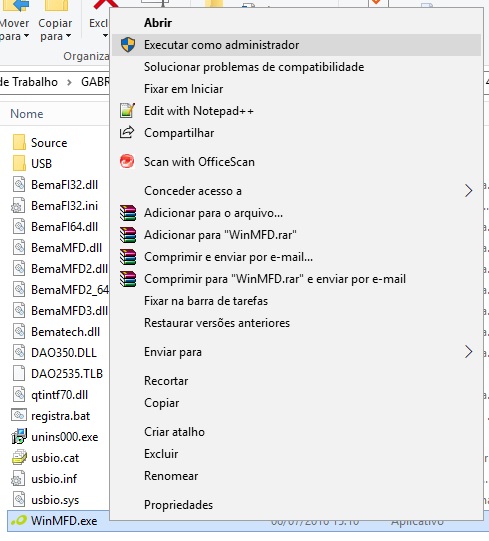
Task: Click the USB folder icon
Action: [x=19, y=163]
